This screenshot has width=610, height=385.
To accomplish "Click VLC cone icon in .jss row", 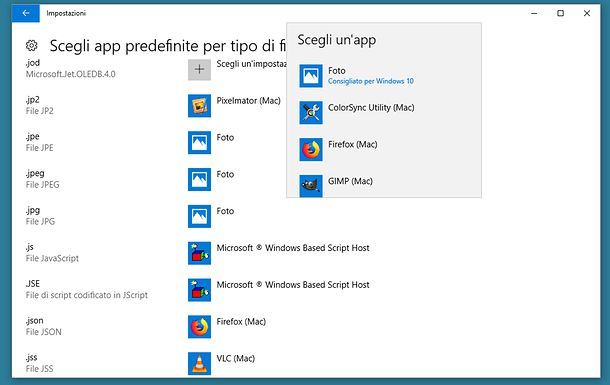I will click(x=199, y=363).
